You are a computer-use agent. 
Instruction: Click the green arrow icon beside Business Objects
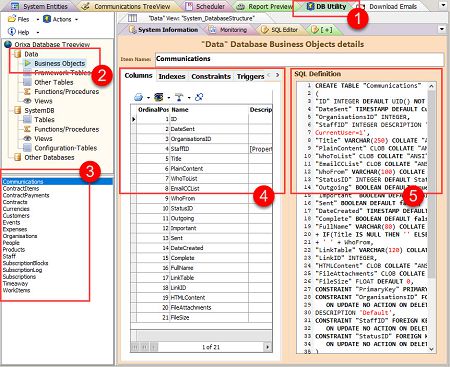point(28,63)
